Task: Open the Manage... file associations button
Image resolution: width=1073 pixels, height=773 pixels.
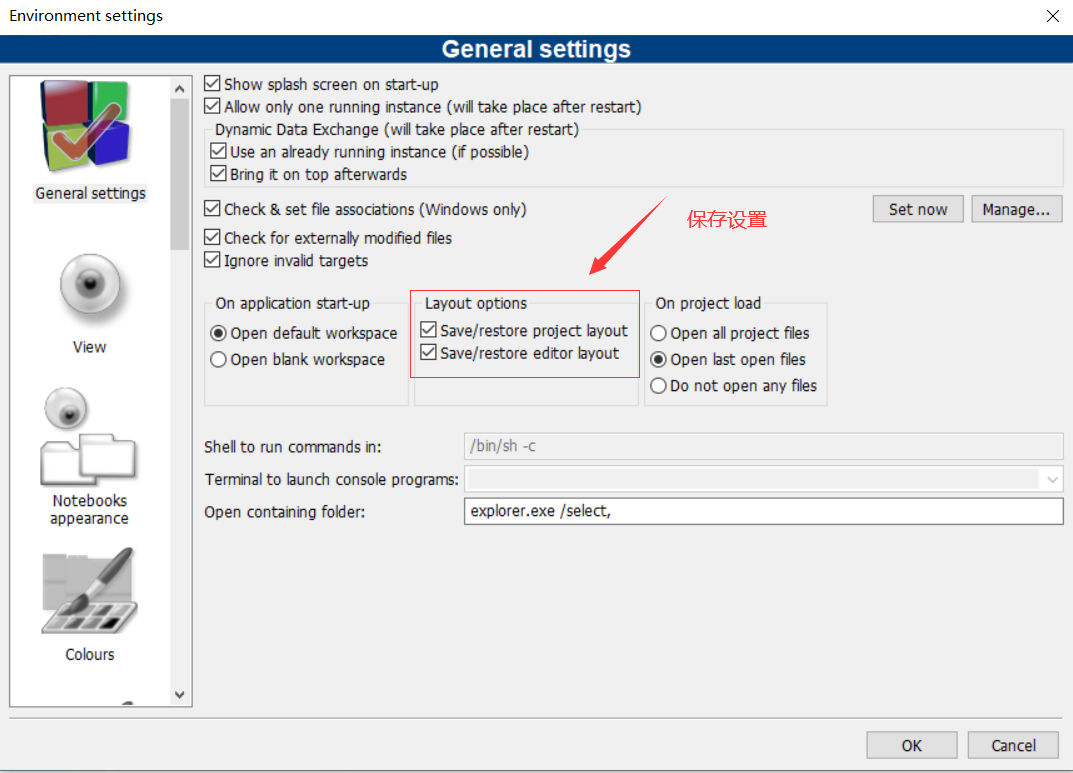Action: coord(1016,209)
